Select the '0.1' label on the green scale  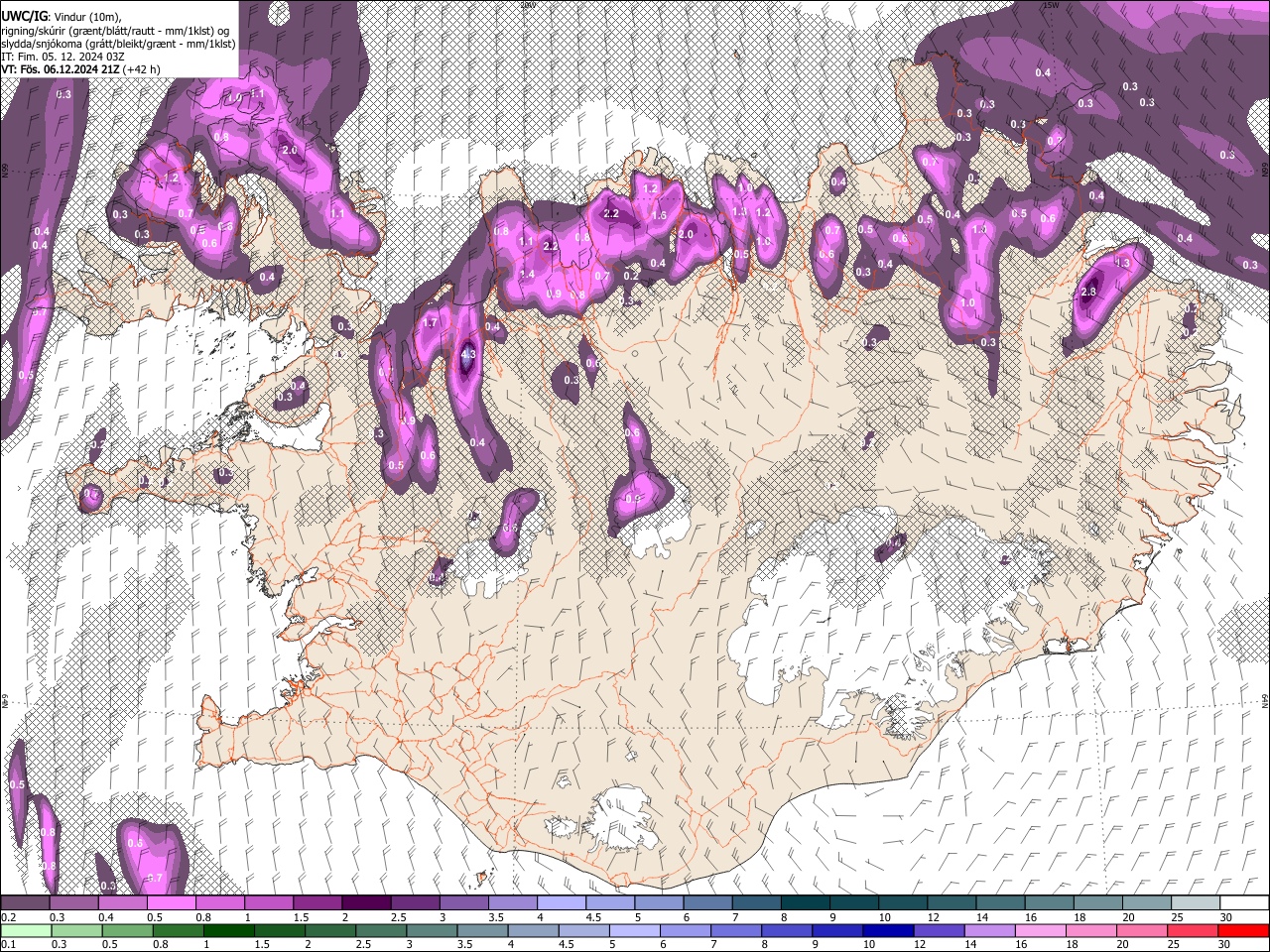point(8,944)
